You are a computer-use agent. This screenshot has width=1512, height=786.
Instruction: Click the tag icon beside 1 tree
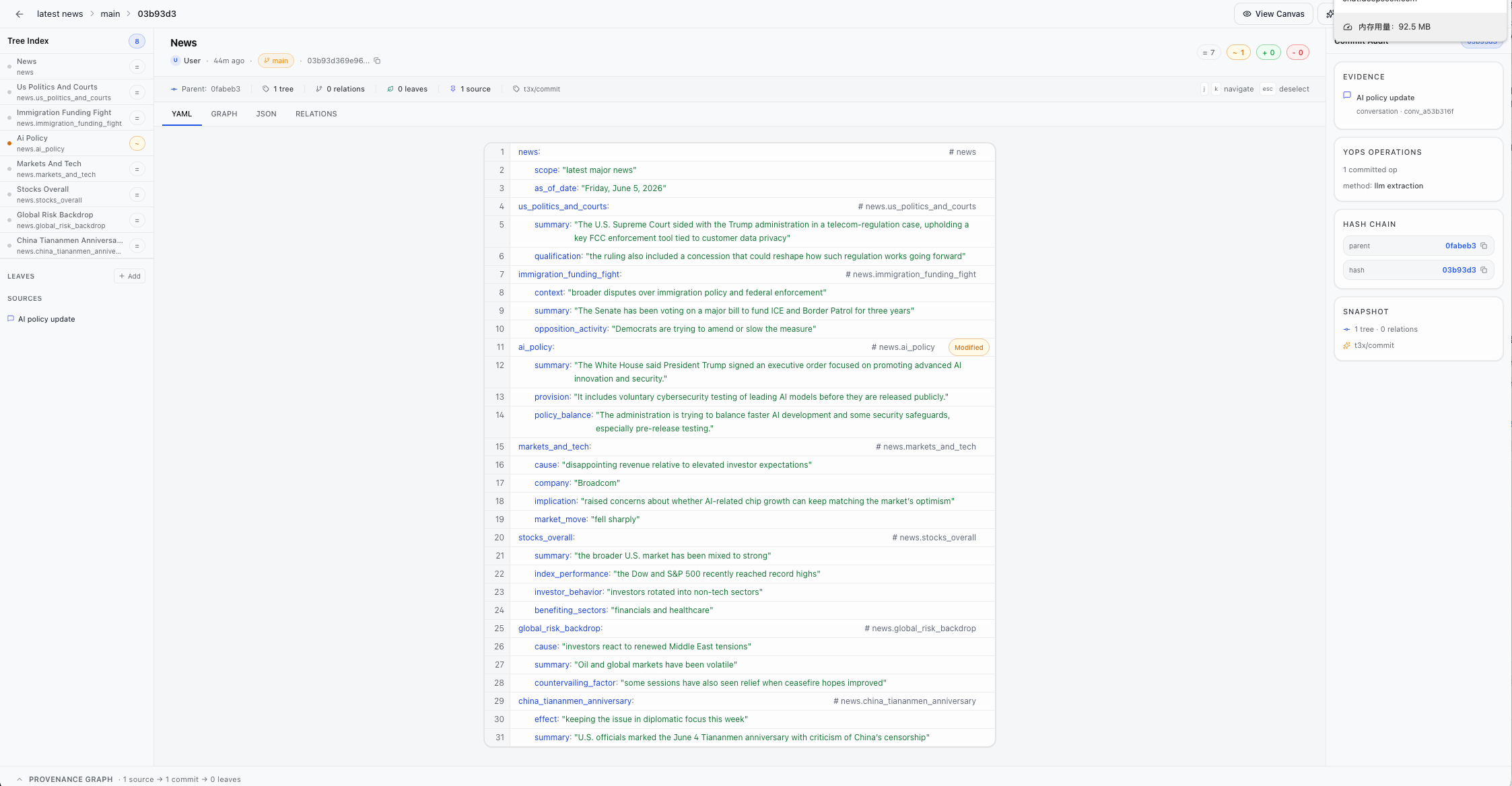[x=266, y=89]
